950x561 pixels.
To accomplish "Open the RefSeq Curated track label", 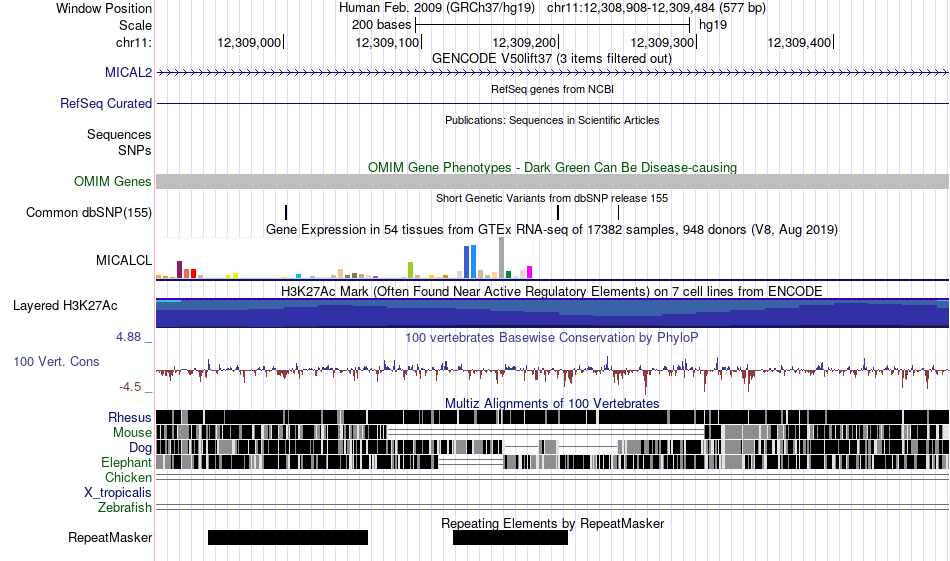I will click(x=105, y=104).
